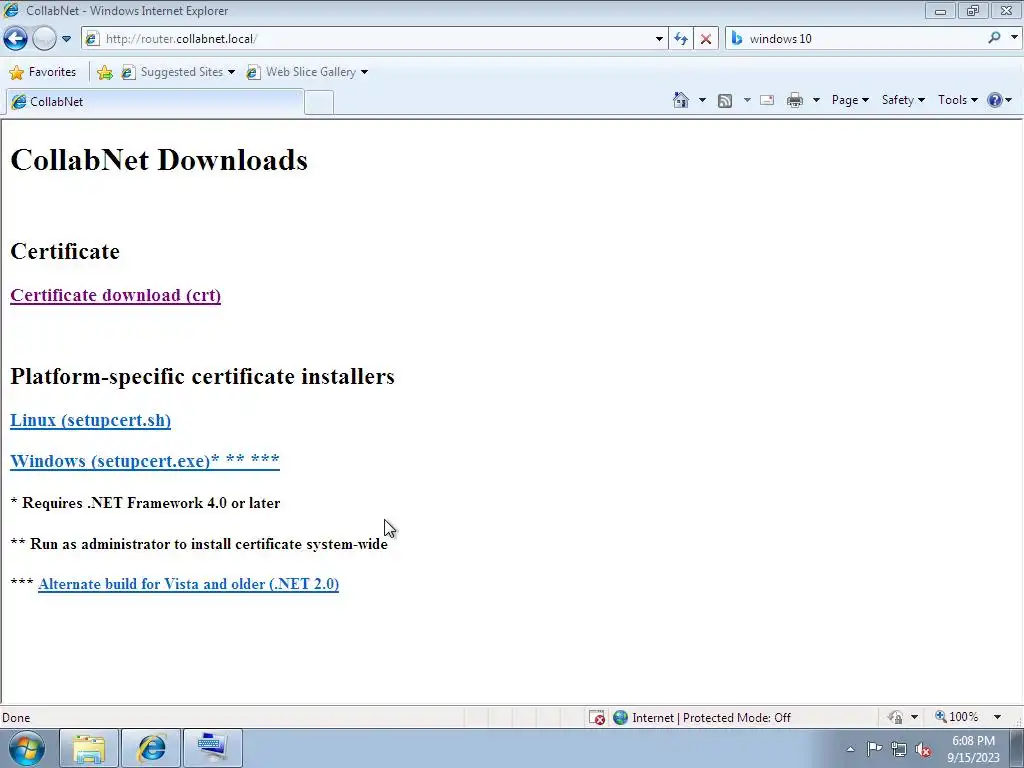Click the page icon in address bar
Viewport: 1024px width, 768px height.
92,39
